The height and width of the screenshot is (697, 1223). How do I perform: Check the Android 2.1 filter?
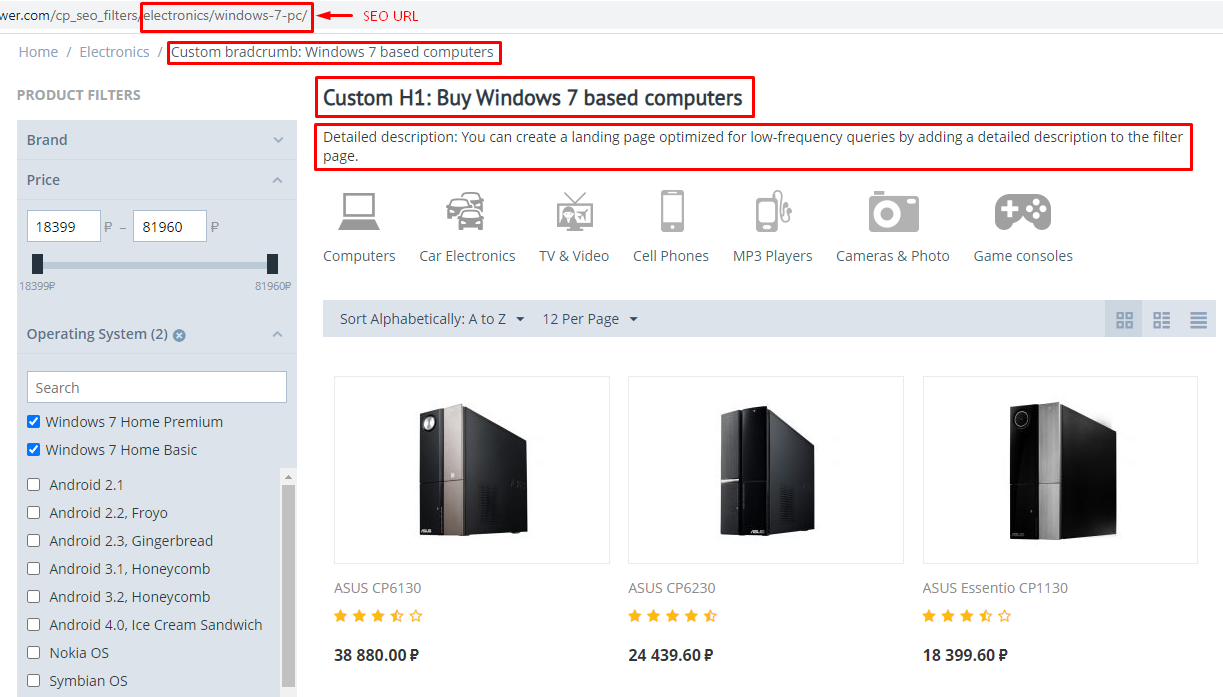click(33, 485)
